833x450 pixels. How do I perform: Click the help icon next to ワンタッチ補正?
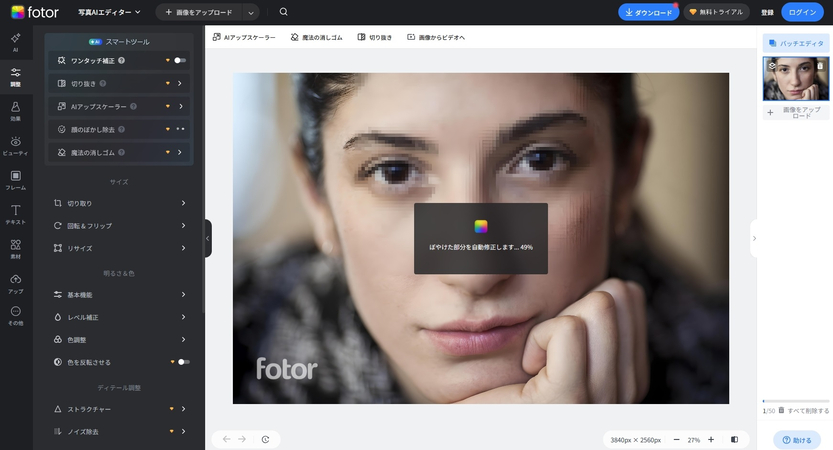(122, 61)
